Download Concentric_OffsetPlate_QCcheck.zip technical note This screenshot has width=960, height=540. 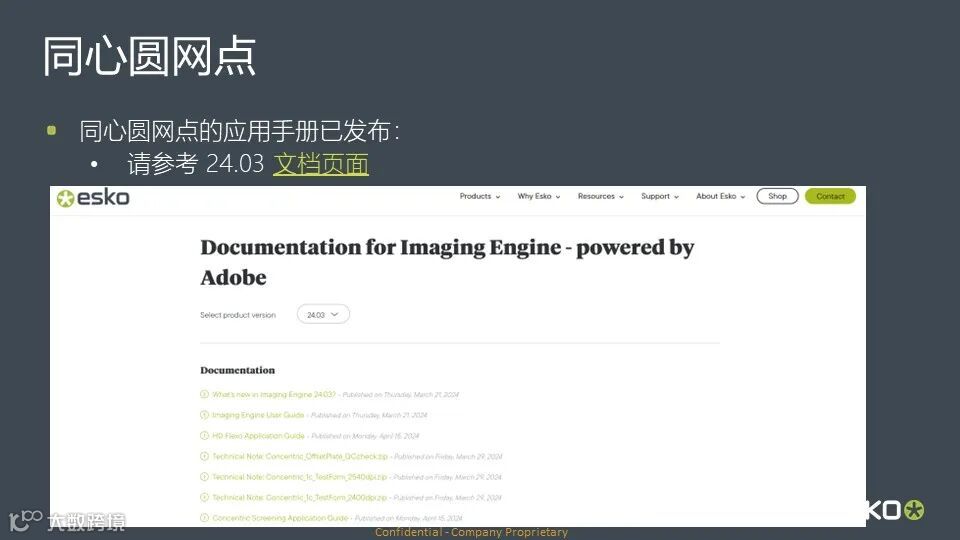coord(300,457)
